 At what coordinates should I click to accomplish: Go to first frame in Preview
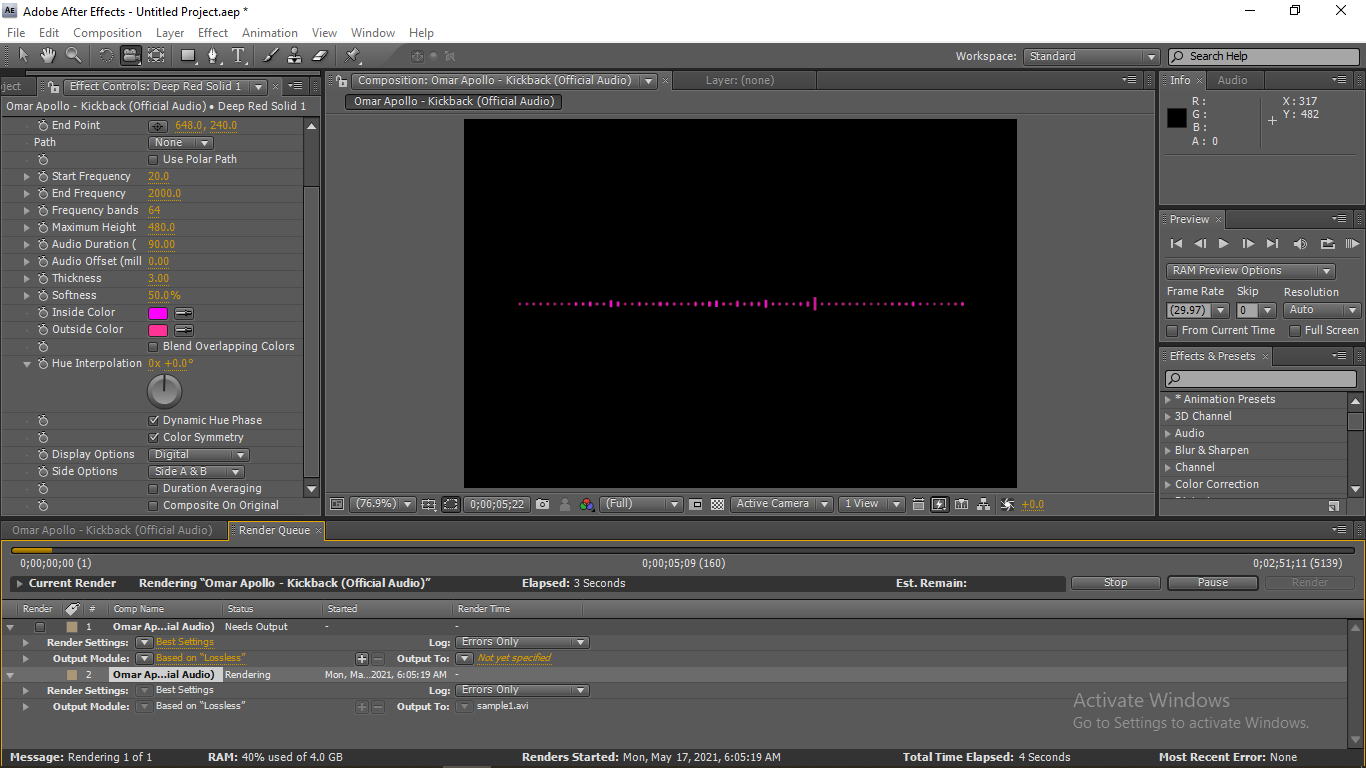1177,244
